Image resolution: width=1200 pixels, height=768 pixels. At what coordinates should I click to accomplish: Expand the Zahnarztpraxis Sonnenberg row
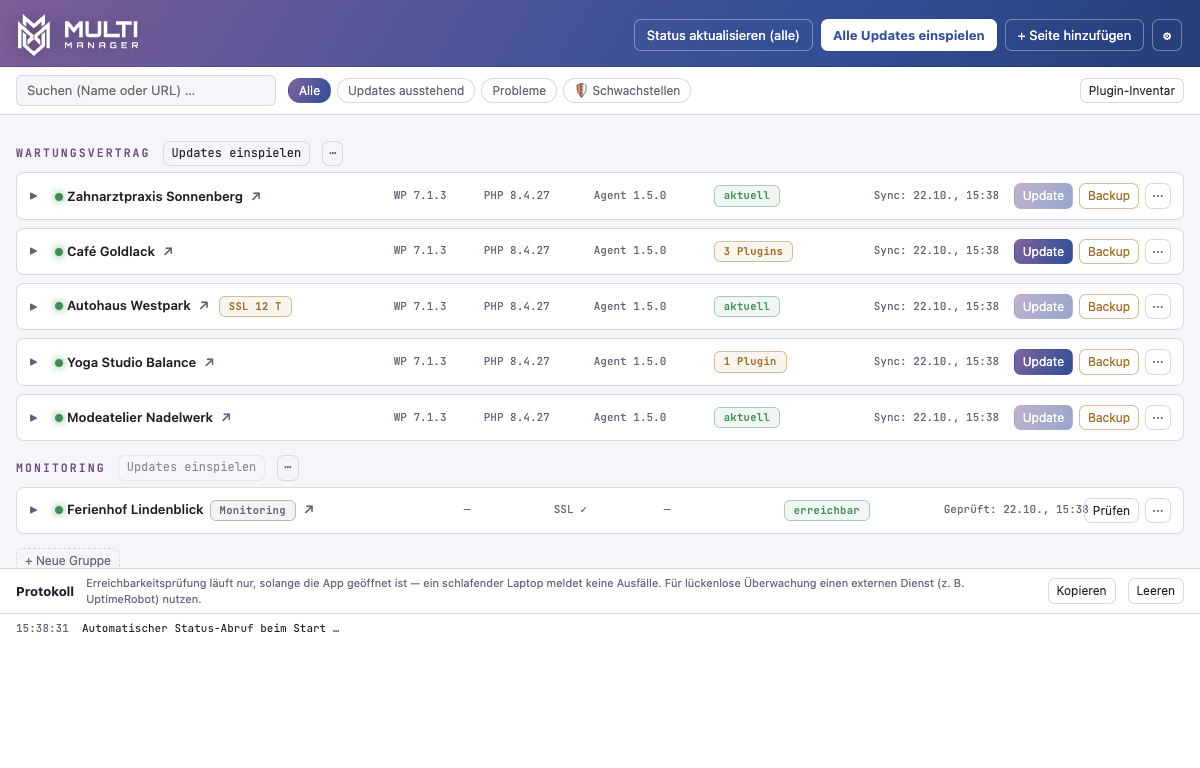(x=33, y=196)
